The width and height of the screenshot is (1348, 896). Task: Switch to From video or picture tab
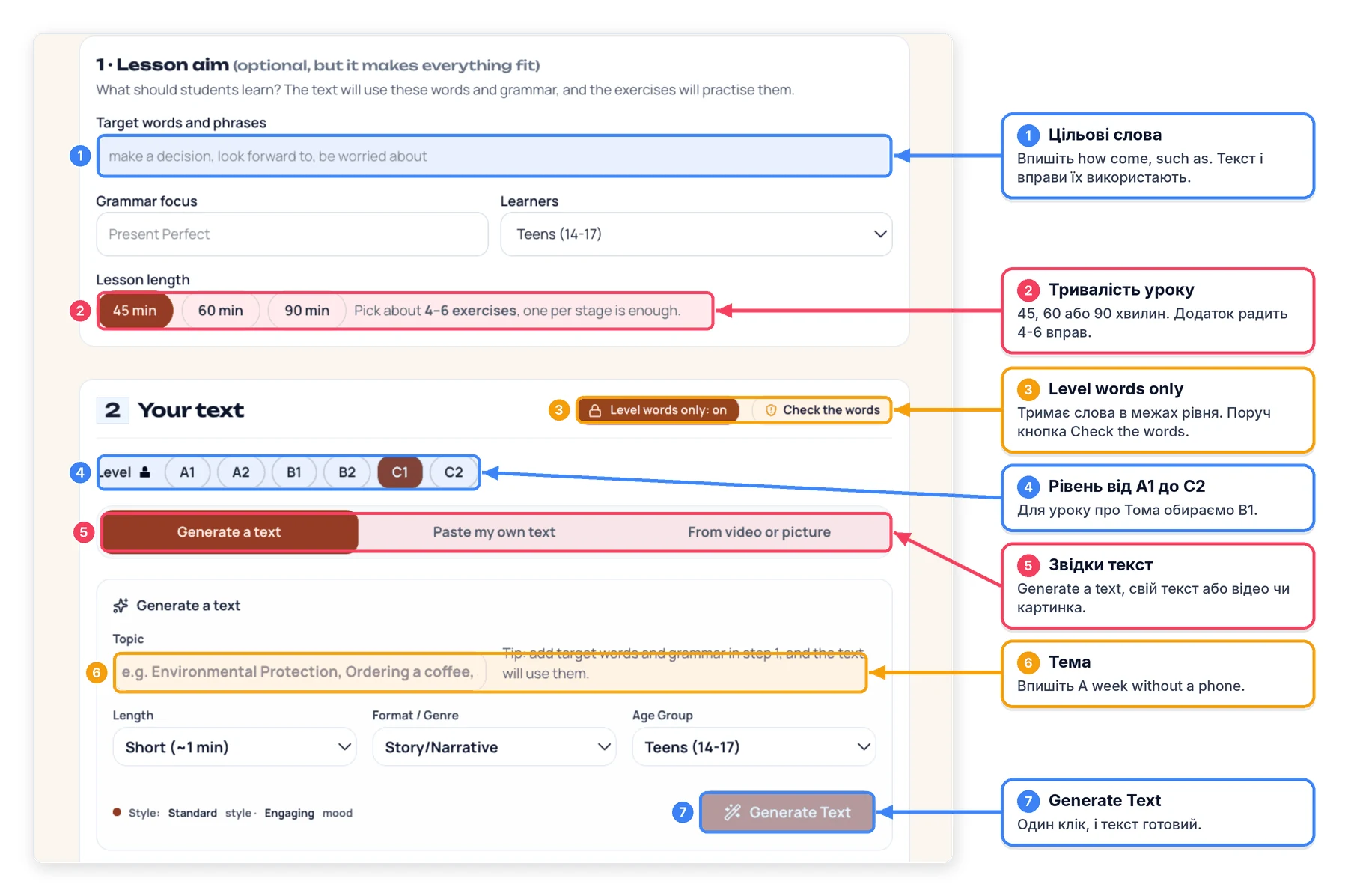coord(759,532)
